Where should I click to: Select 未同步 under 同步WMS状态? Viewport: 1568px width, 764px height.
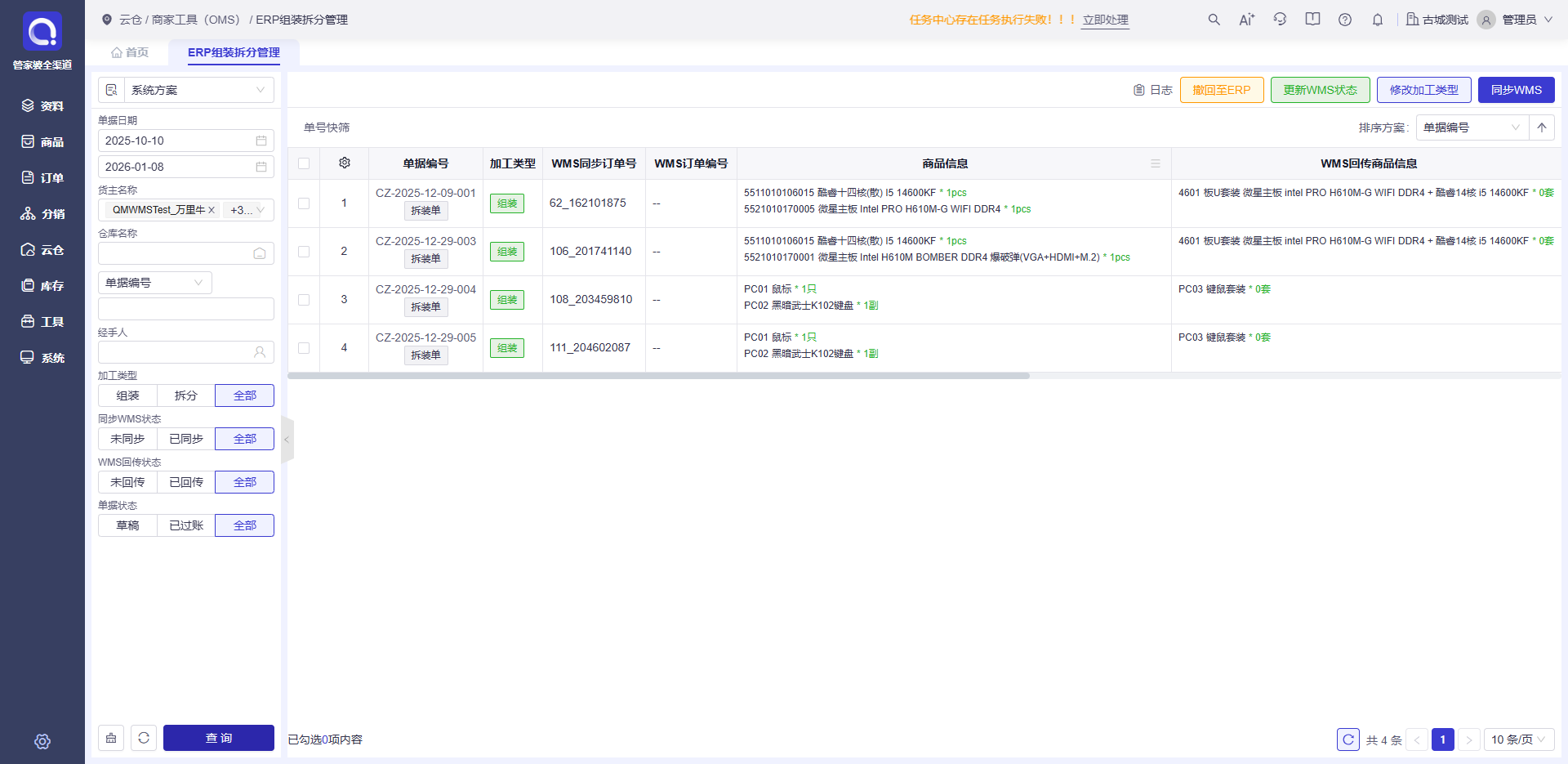click(x=127, y=439)
